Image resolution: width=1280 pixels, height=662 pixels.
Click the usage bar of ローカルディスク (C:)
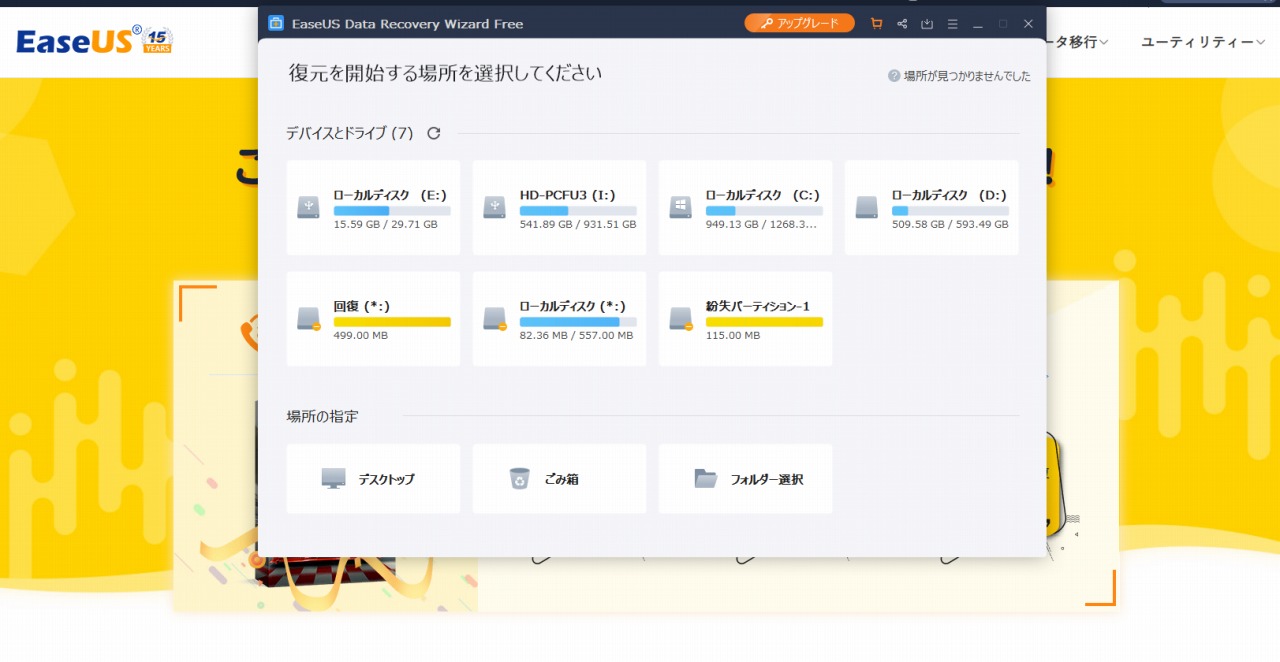pos(764,211)
